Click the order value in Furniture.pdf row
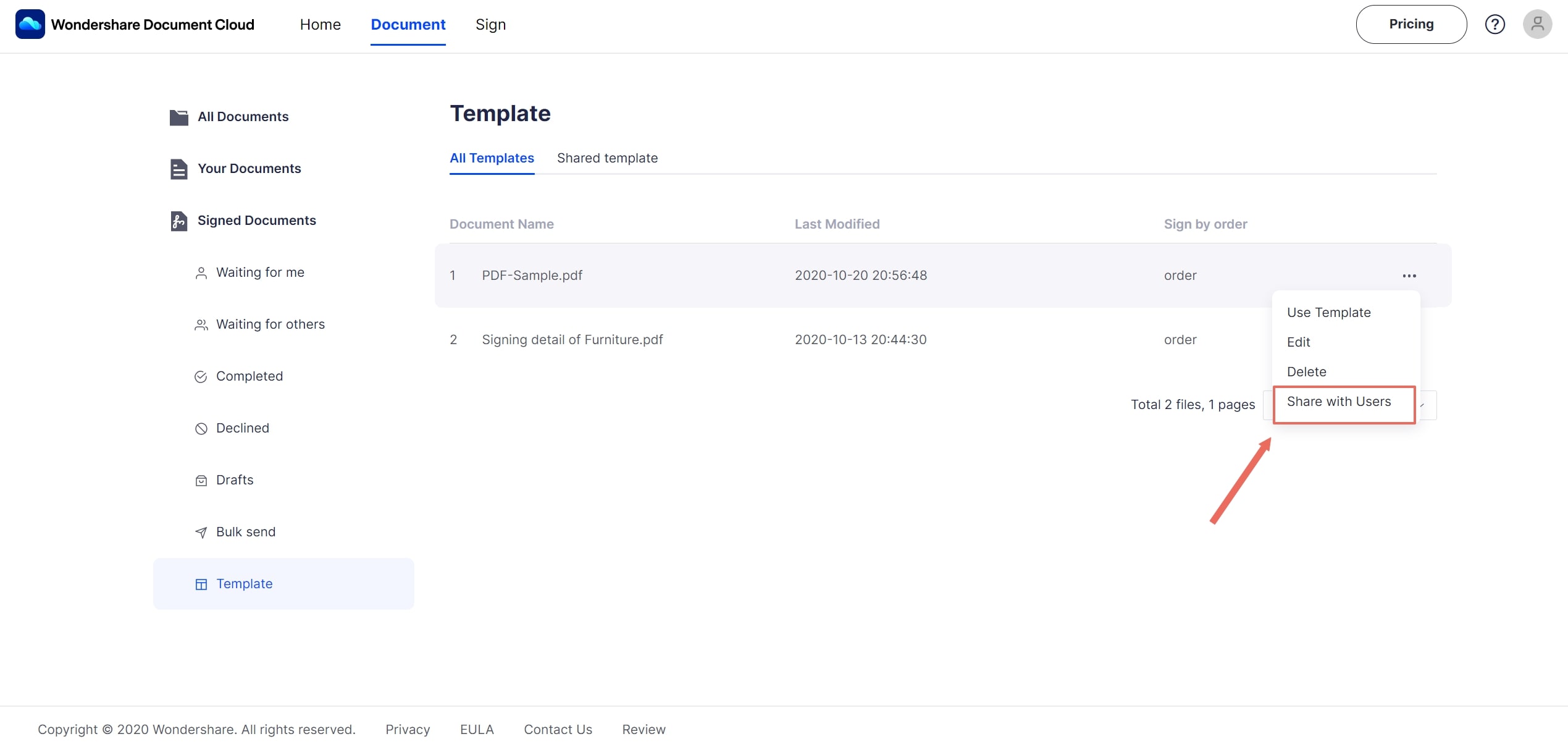 point(1180,340)
